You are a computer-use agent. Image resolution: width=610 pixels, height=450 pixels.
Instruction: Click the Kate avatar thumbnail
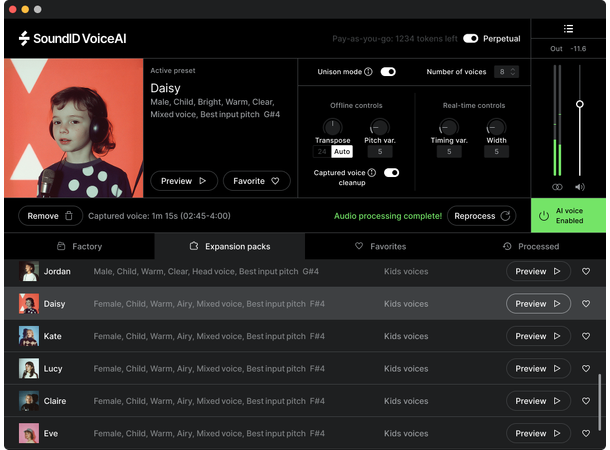tap(29, 336)
